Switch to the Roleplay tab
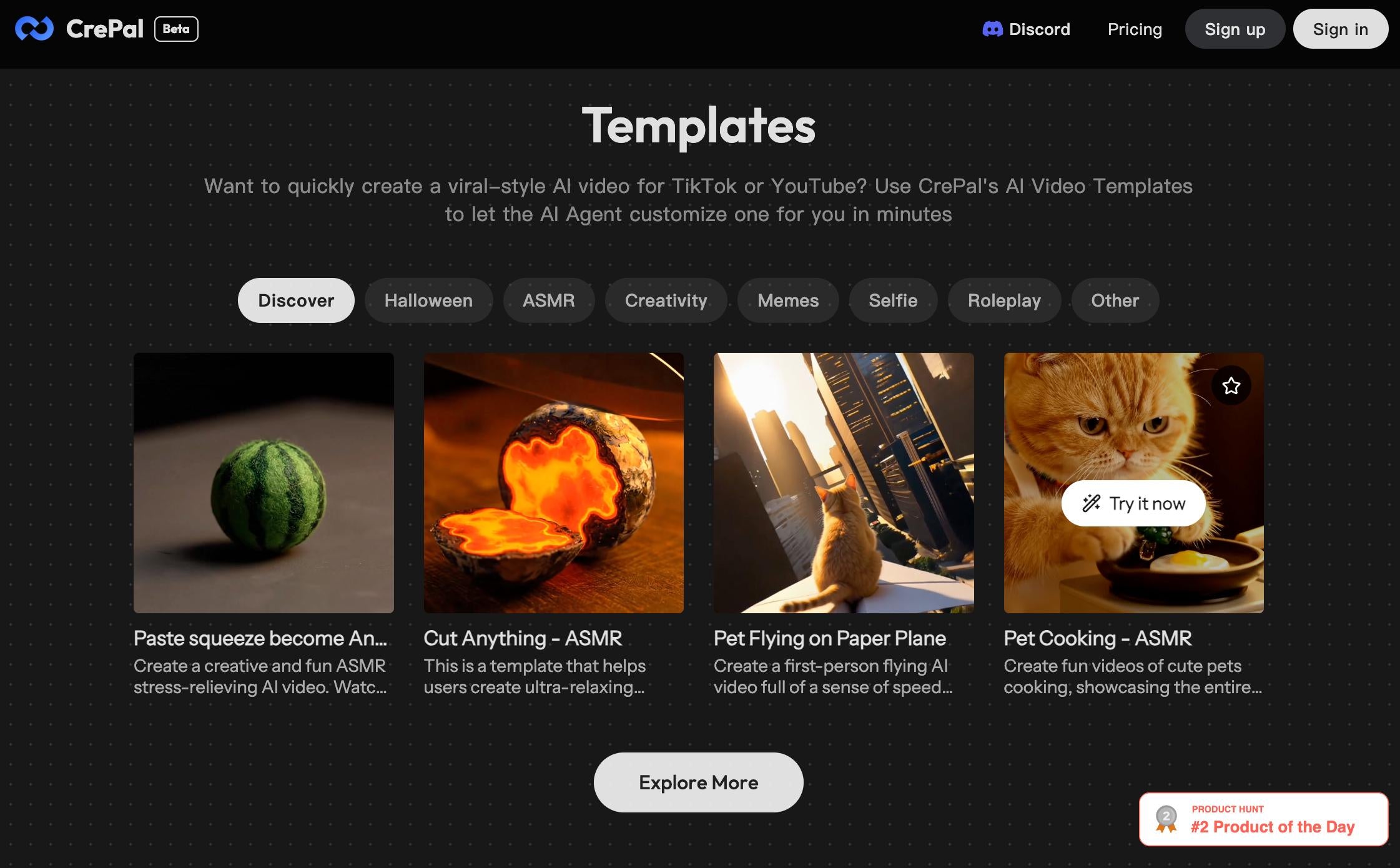This screenshot has width=1400, height=868. click(1004, 300)
